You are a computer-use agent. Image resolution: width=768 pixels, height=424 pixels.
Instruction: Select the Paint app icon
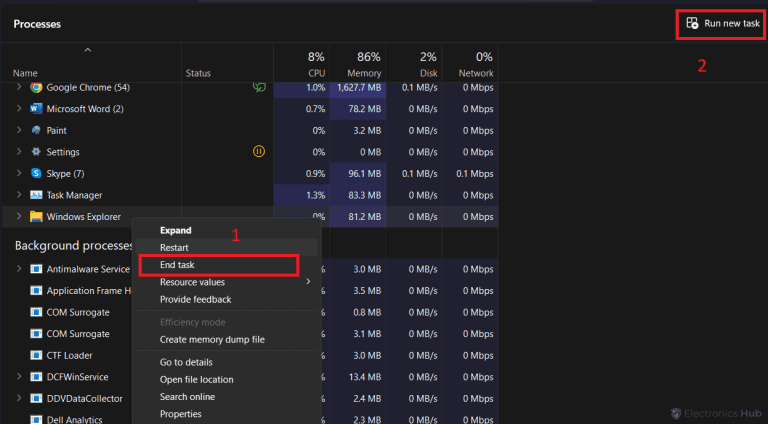tap(36, 131)
